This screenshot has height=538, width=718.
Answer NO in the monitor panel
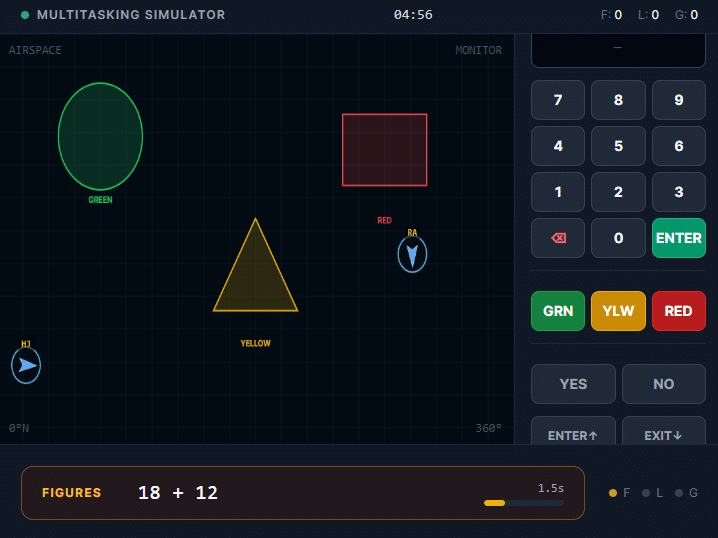point(663,384)
